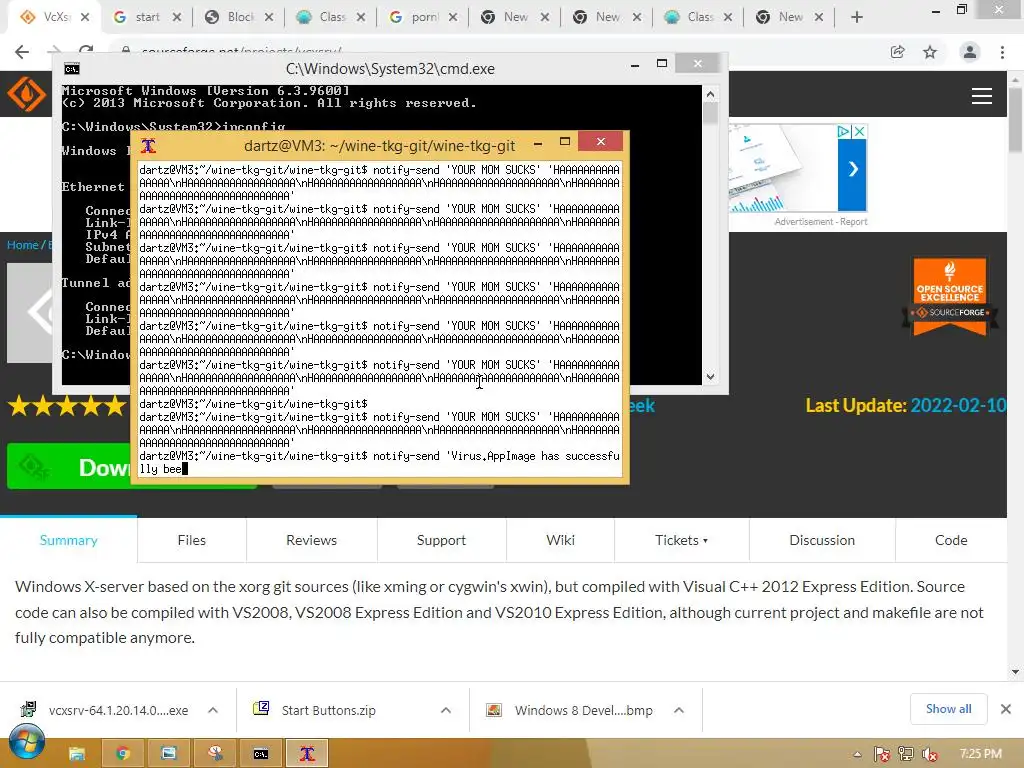1024x768 pixels.
Task: Click muted volume tray icon
Action: [929, 754]
